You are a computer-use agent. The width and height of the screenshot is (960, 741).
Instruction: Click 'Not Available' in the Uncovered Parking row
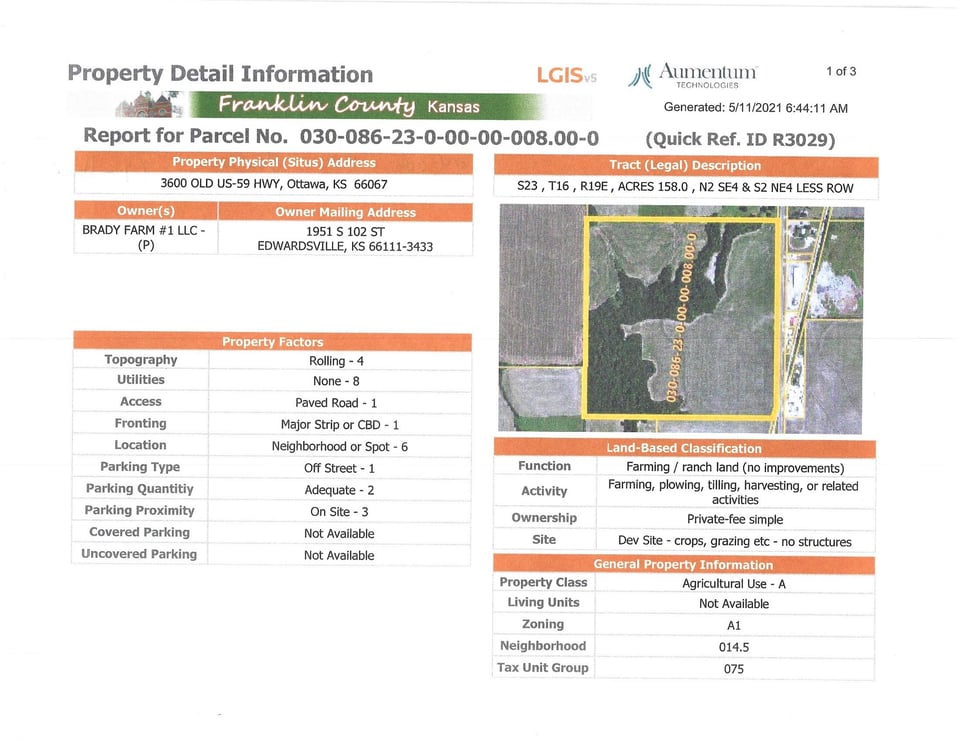(339, 555)
